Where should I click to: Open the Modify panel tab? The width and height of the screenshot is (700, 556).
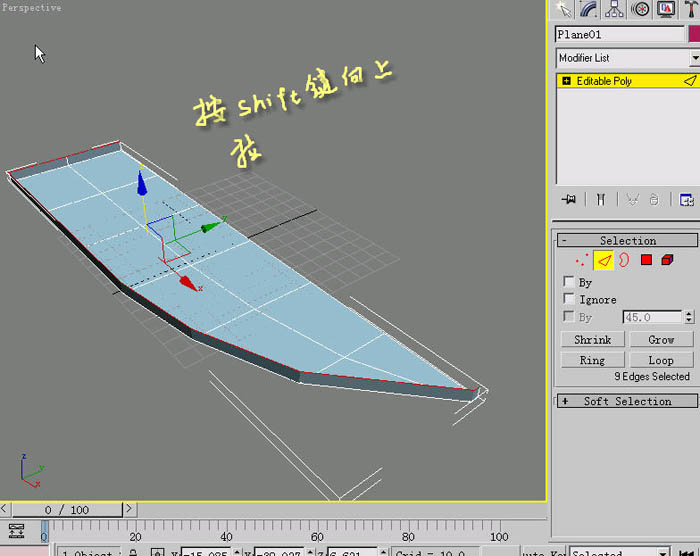589,9
